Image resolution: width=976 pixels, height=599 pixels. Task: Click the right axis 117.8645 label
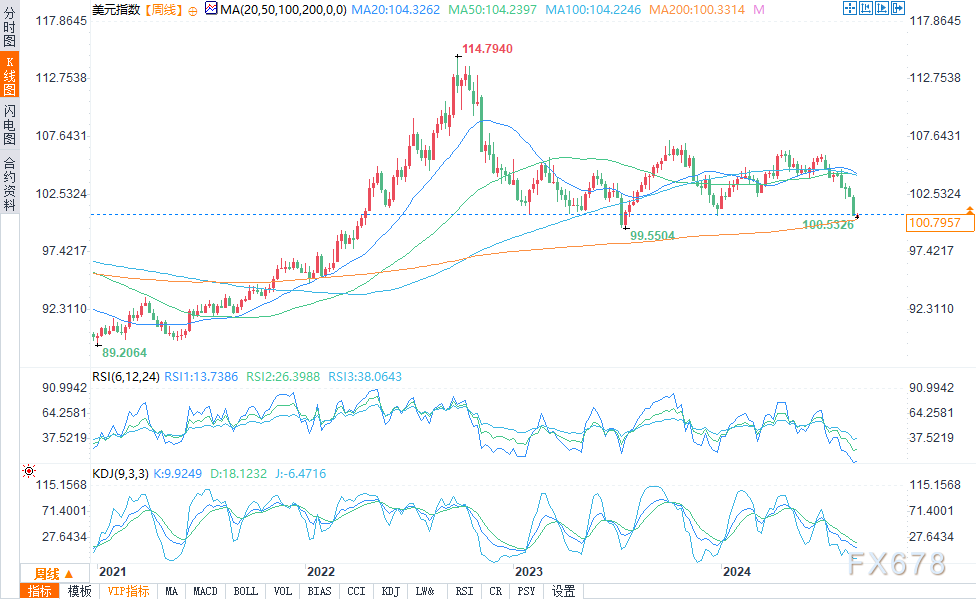pos(935,21)
